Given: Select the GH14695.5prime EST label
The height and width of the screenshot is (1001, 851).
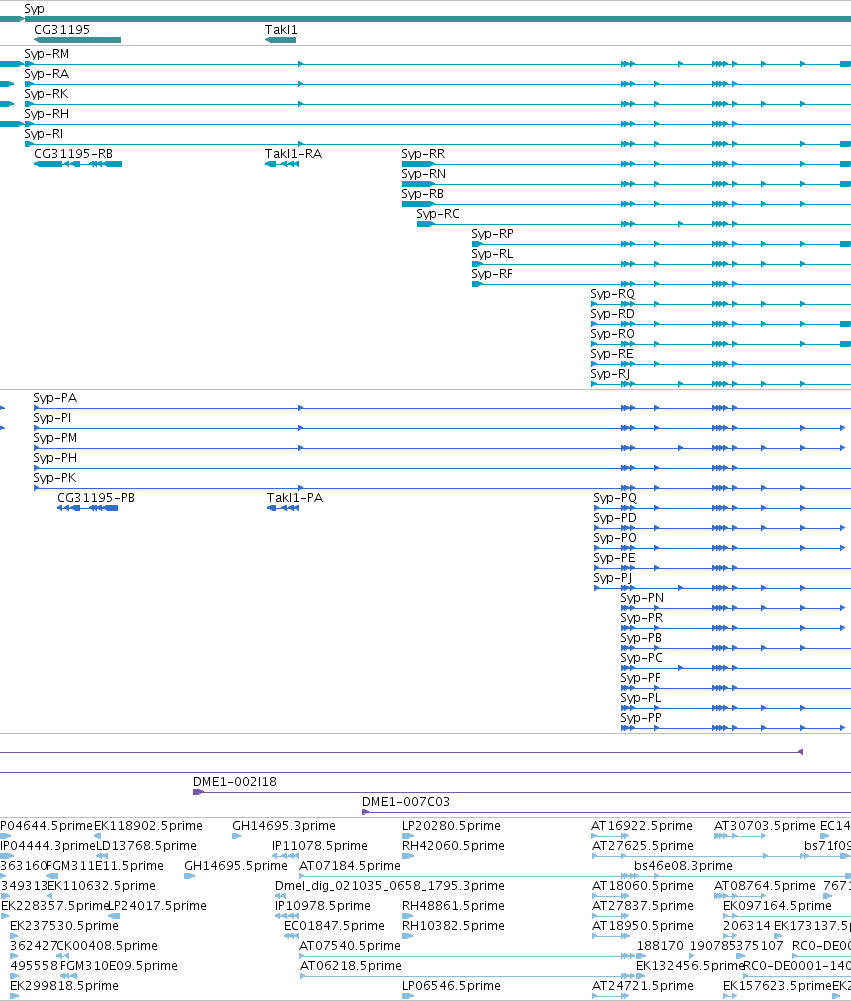Looking at the screenshot, I should tap(236, 866).
